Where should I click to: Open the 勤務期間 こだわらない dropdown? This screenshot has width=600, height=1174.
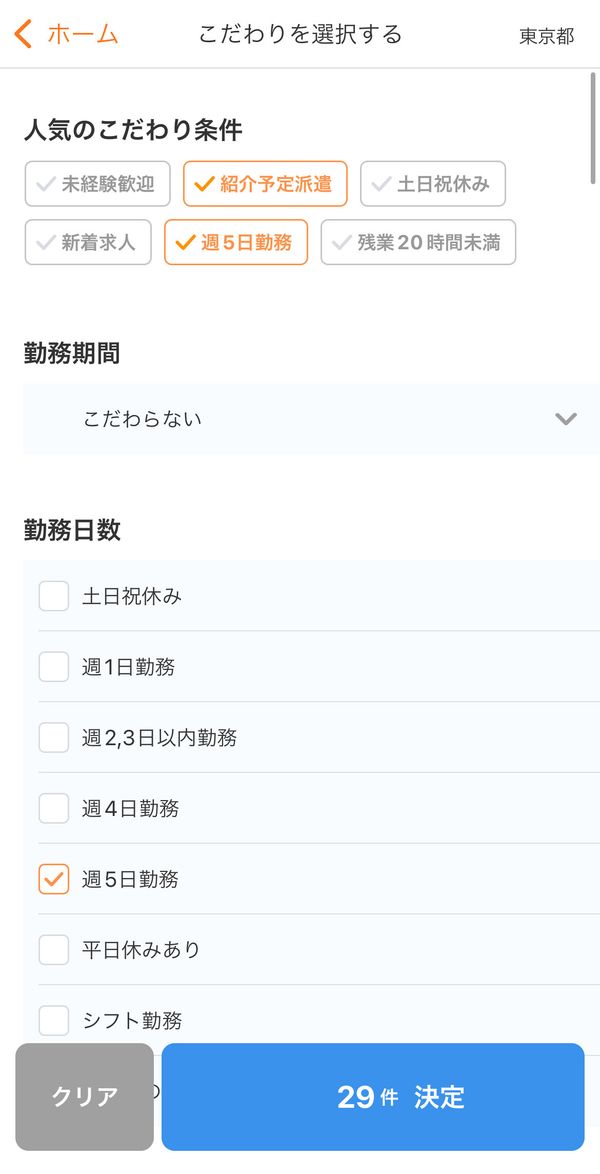(x=312, y=419)
